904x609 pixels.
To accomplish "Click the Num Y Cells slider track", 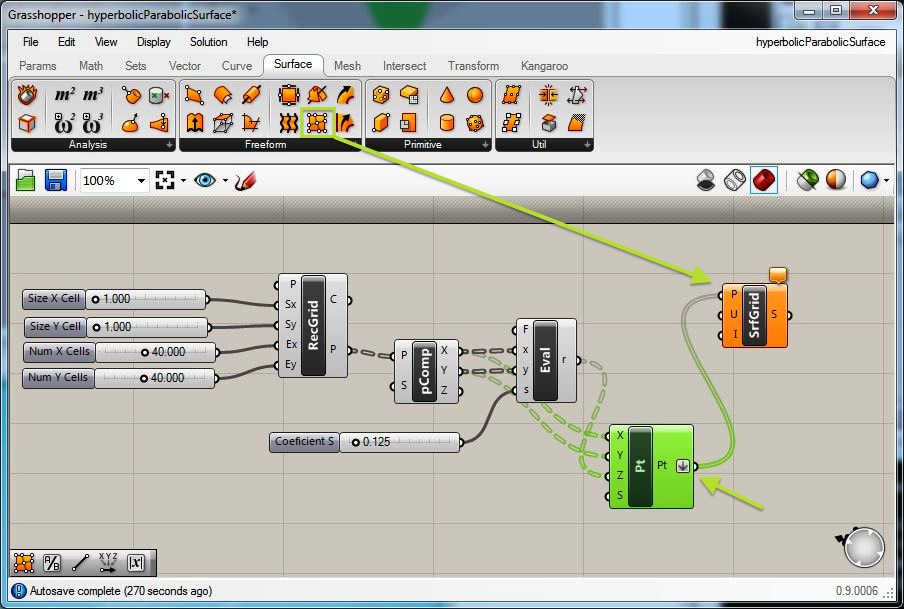I will [x=155, y=378].
